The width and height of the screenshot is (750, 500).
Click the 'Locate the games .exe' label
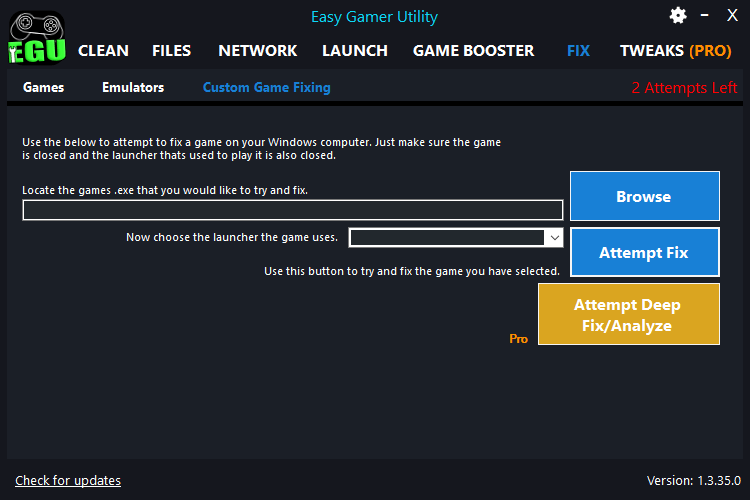click(165, 190)
